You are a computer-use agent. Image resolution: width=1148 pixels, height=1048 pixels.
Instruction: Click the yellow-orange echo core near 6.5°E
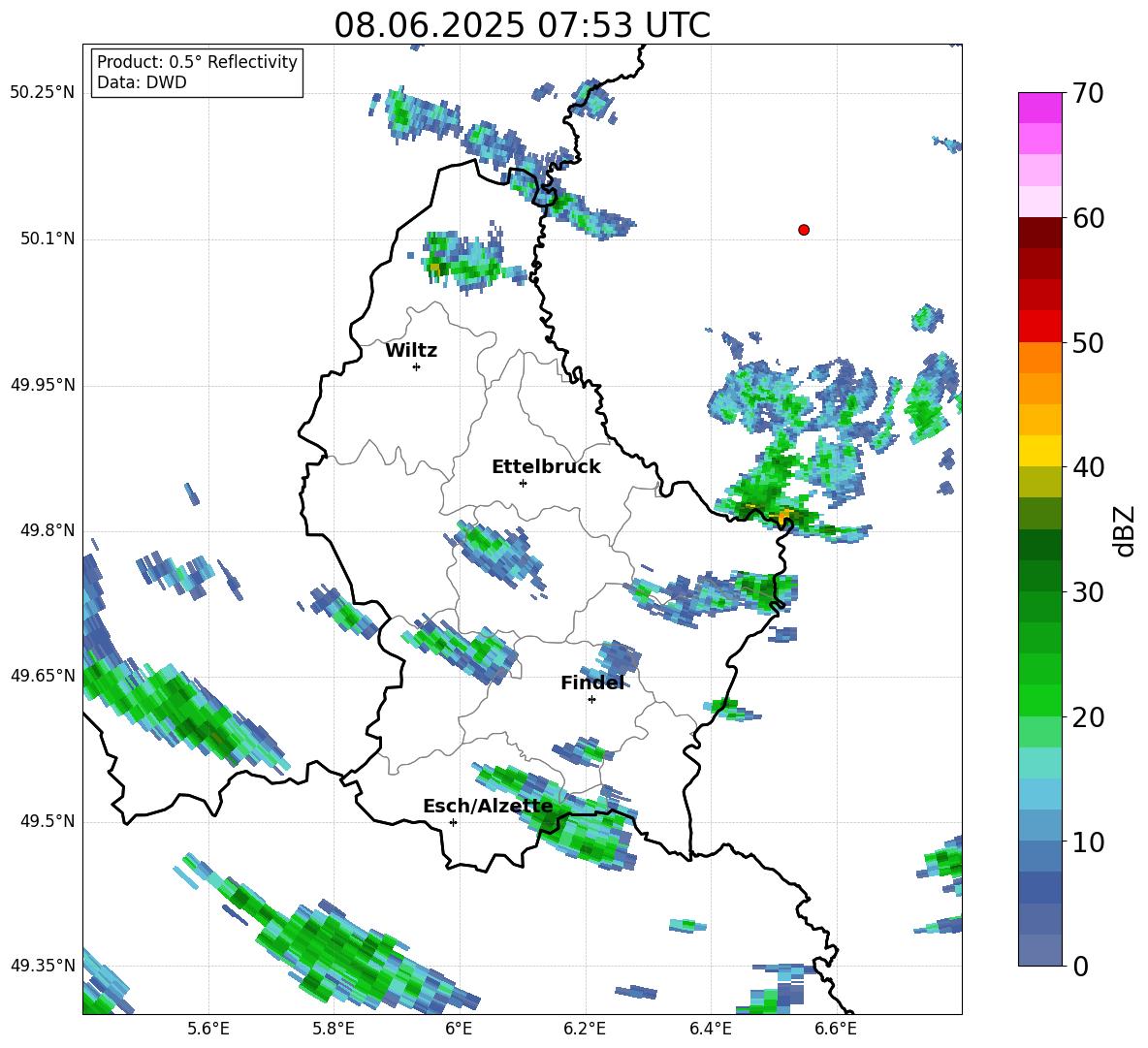[784, 517]
